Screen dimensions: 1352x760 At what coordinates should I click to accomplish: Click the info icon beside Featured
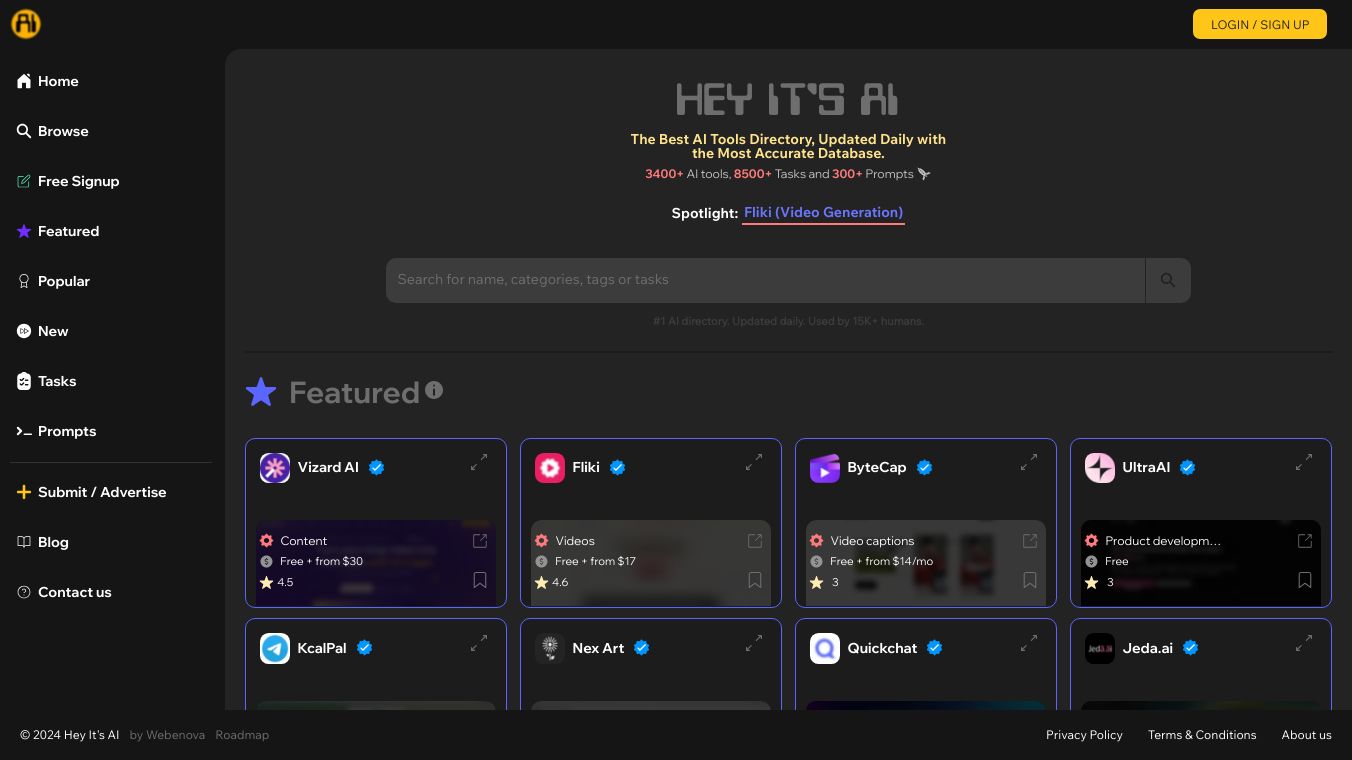(x=434, y=390)
